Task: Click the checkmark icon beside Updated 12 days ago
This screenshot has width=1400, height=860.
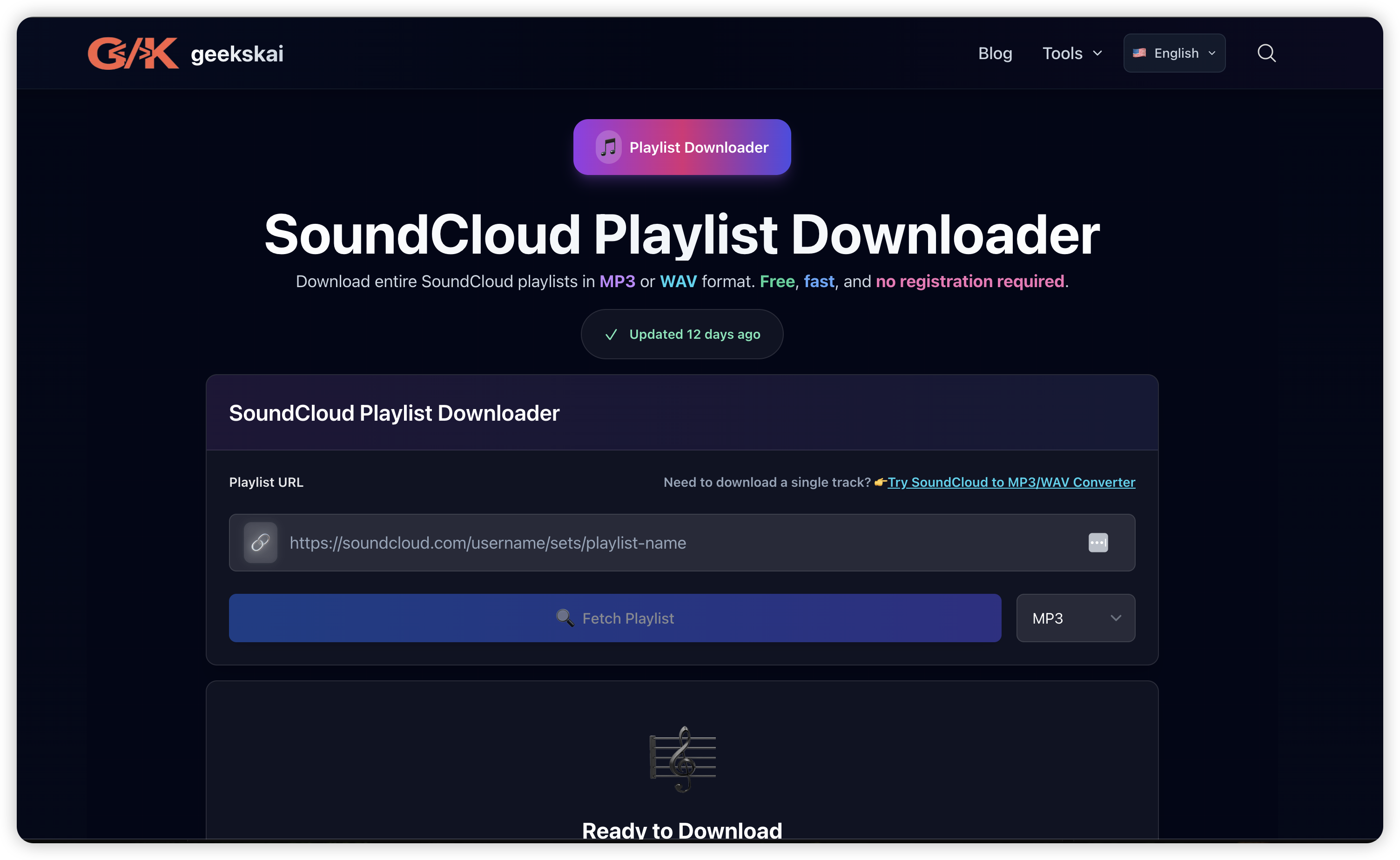Action: point(611,335)
